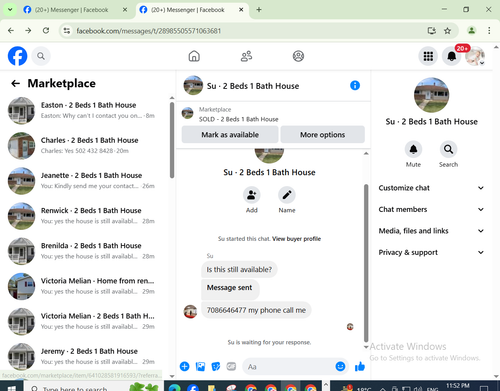Mute the conversation with the bell icon
The height and width of the screenshot is (391, 500).
(413, 149)
